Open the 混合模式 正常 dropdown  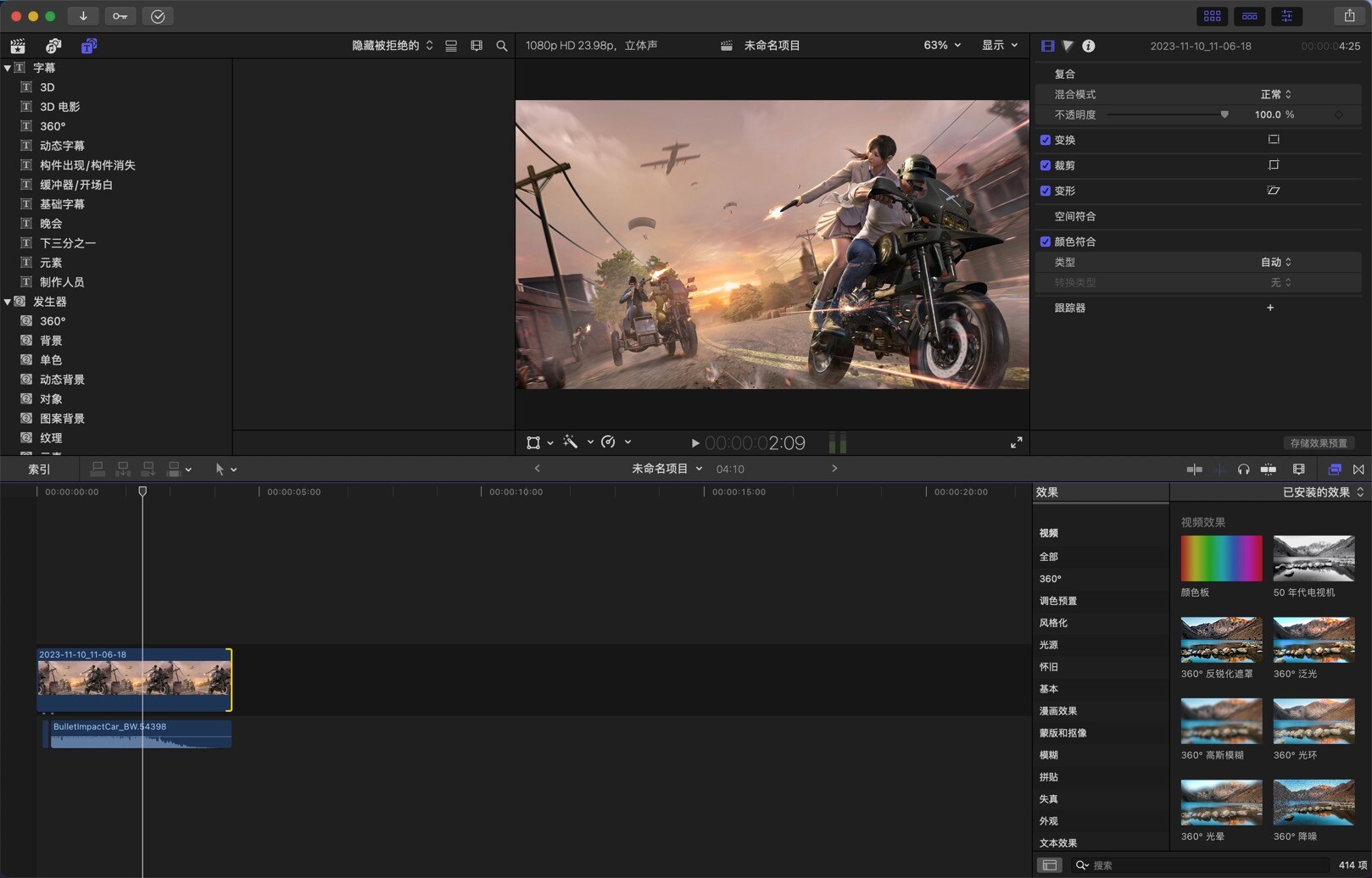1275,94
